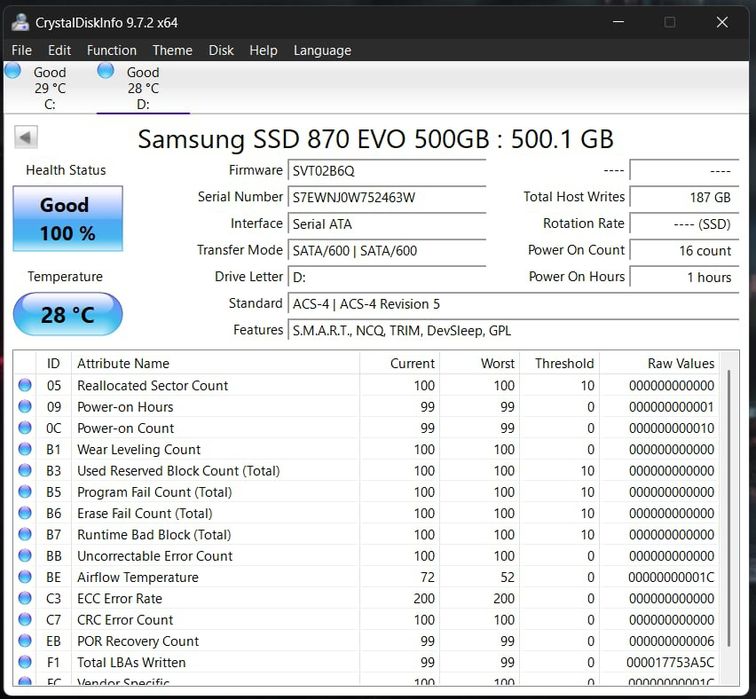Image resolution: width=756 pixels, height=699 pixels.
Task: Click the Firmware field SVT02B6Q
Action: pos(387,171)
